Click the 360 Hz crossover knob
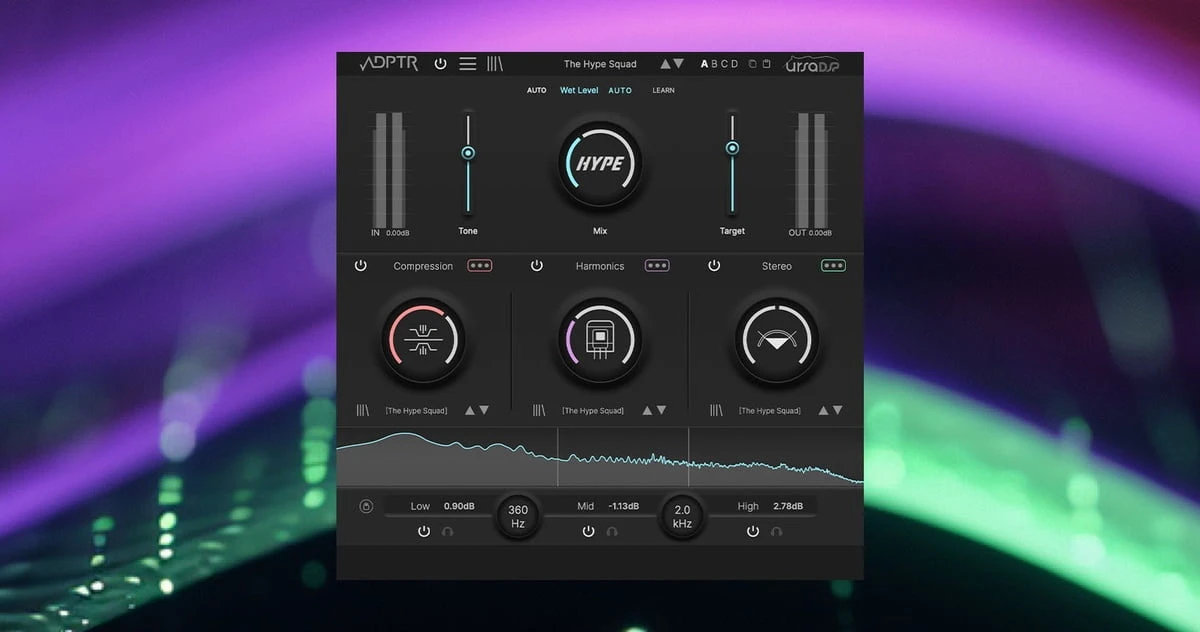The image size is (1200, 632). click(518, 516)
